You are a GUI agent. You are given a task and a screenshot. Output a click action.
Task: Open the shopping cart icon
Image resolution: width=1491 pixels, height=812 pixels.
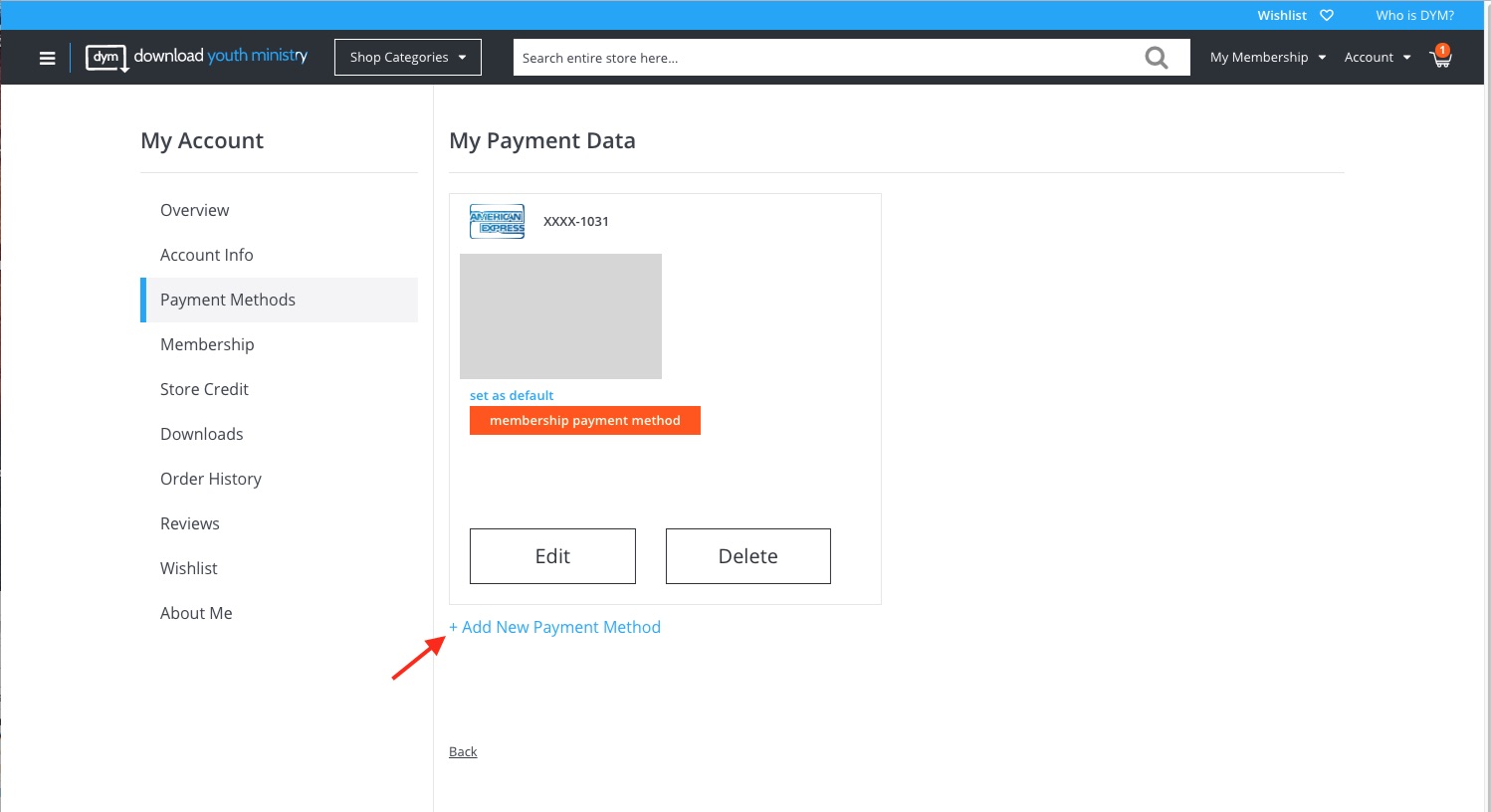pyautogui.click(x=1440, y=57)
